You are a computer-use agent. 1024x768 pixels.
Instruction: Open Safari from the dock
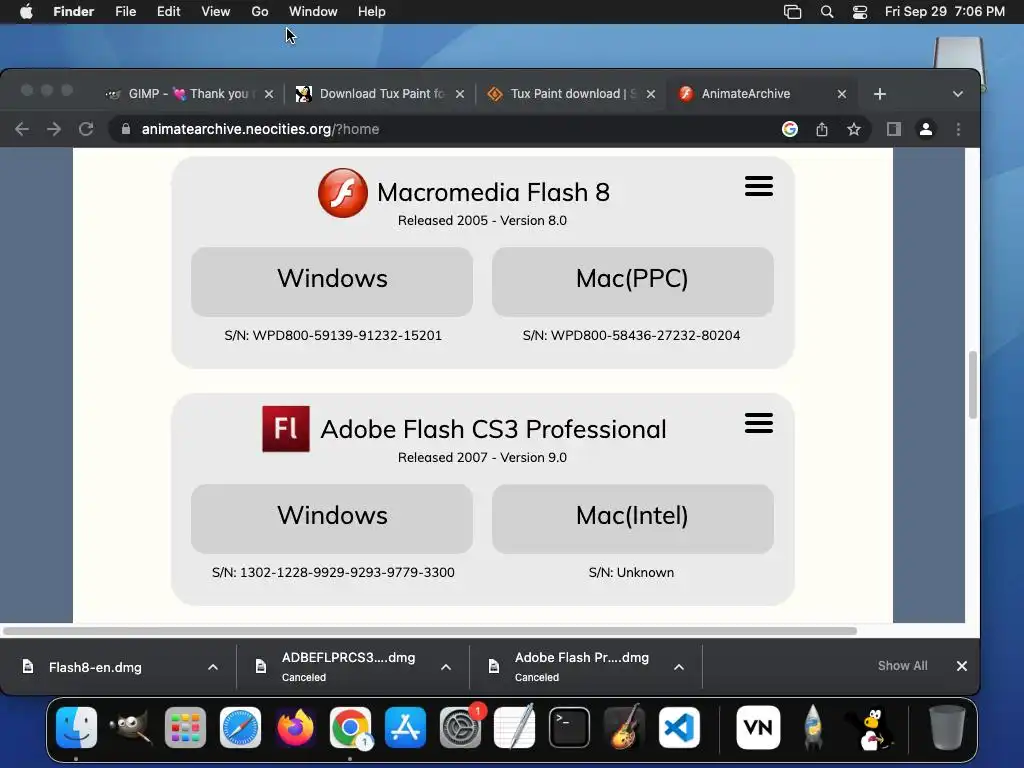pos(240,728)
